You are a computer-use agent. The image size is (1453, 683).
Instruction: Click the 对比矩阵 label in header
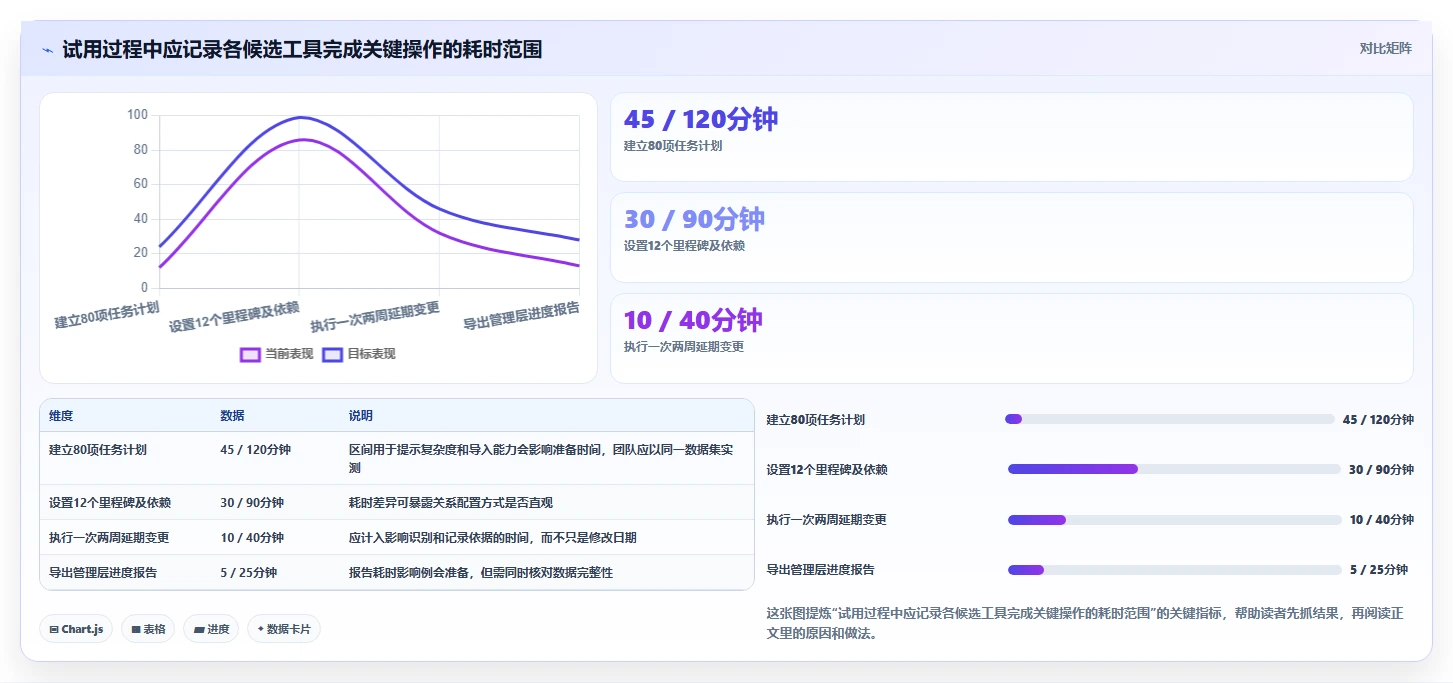(1385, 49)
